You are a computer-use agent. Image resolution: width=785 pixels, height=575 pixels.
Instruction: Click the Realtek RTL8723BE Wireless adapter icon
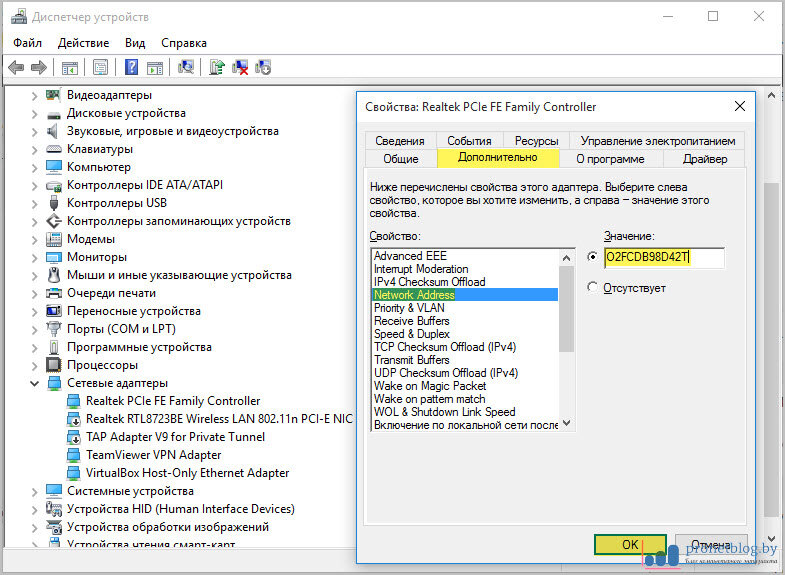pyautogui.click(x=74, y=419)
